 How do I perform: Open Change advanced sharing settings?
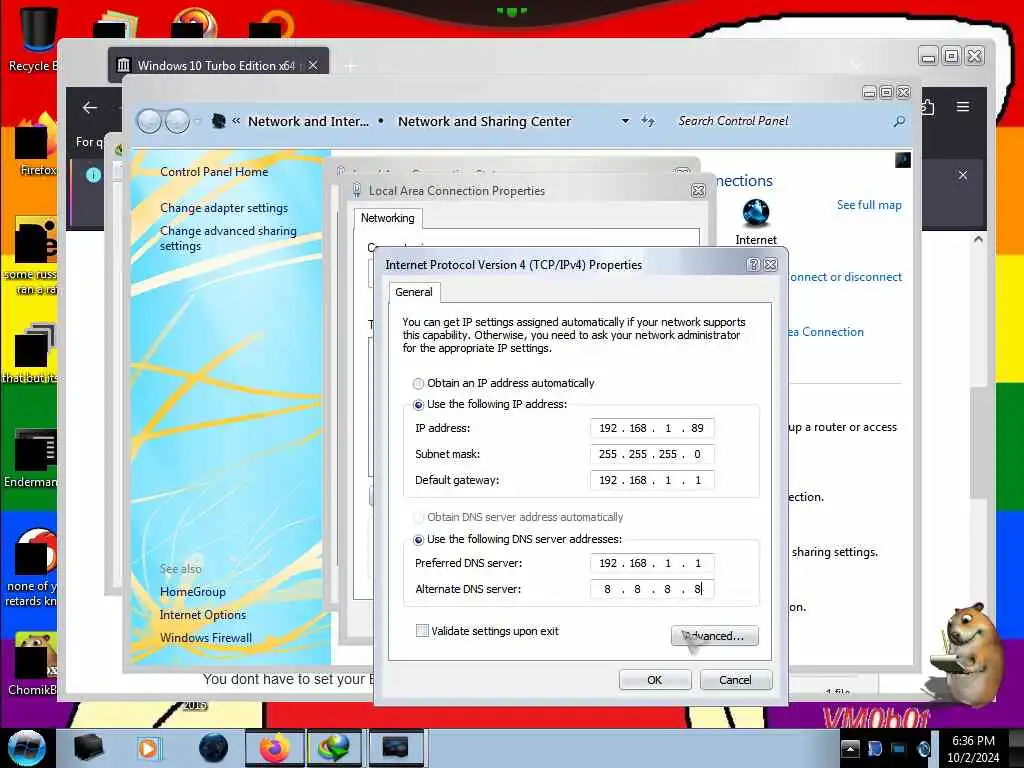[x=228, y=238]
